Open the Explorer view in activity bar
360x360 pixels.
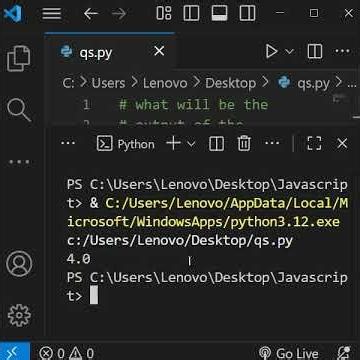[x=19, y=59]
